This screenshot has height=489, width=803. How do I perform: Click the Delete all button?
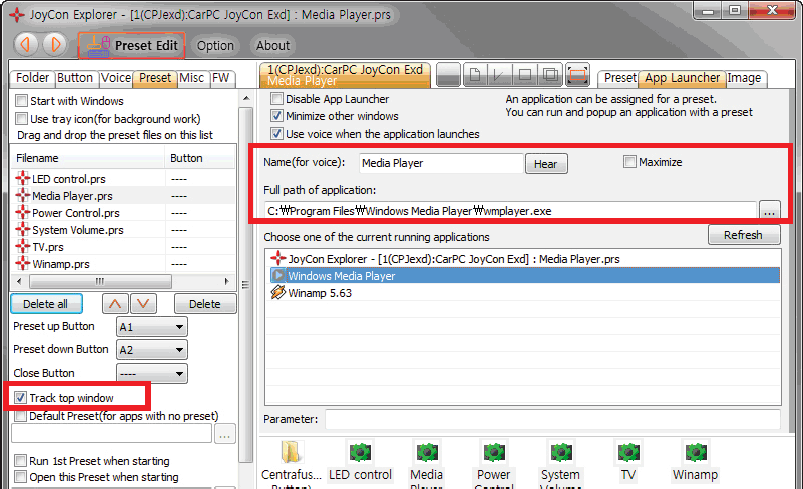pos(46,304)
